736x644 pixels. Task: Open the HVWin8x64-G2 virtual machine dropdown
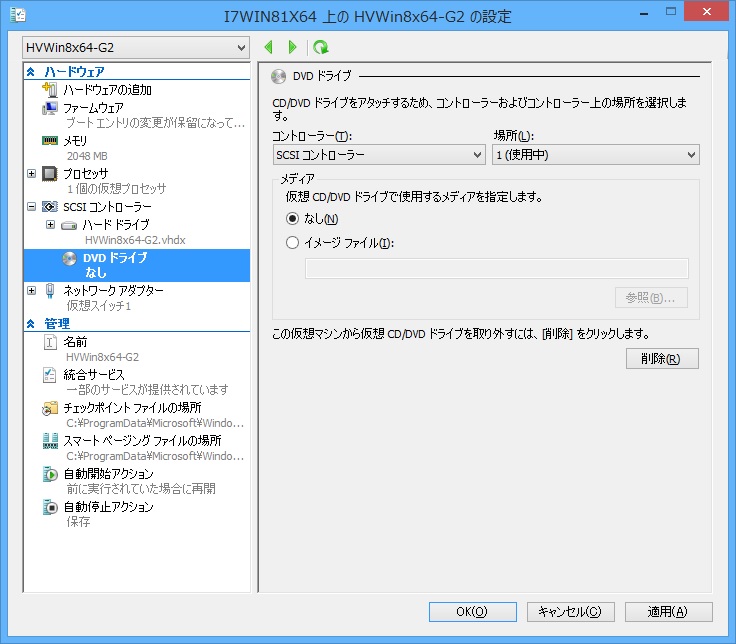pyautogui.click(x=136, y=47)
